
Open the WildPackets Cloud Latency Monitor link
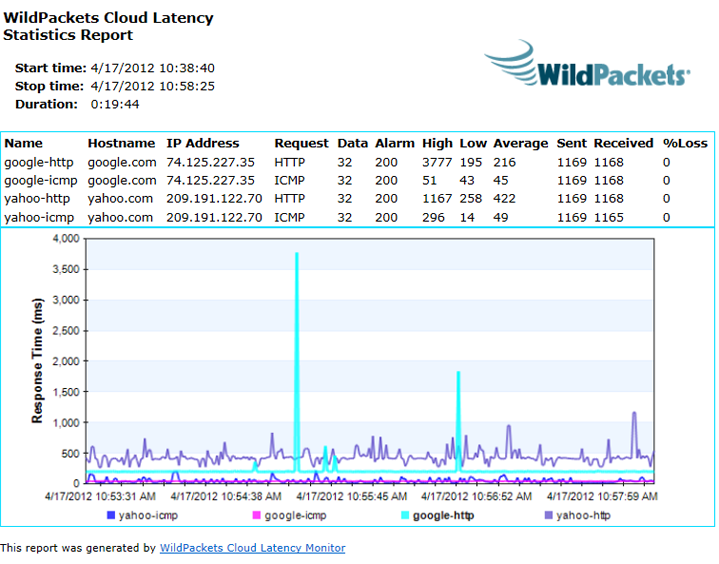(252, 547)
